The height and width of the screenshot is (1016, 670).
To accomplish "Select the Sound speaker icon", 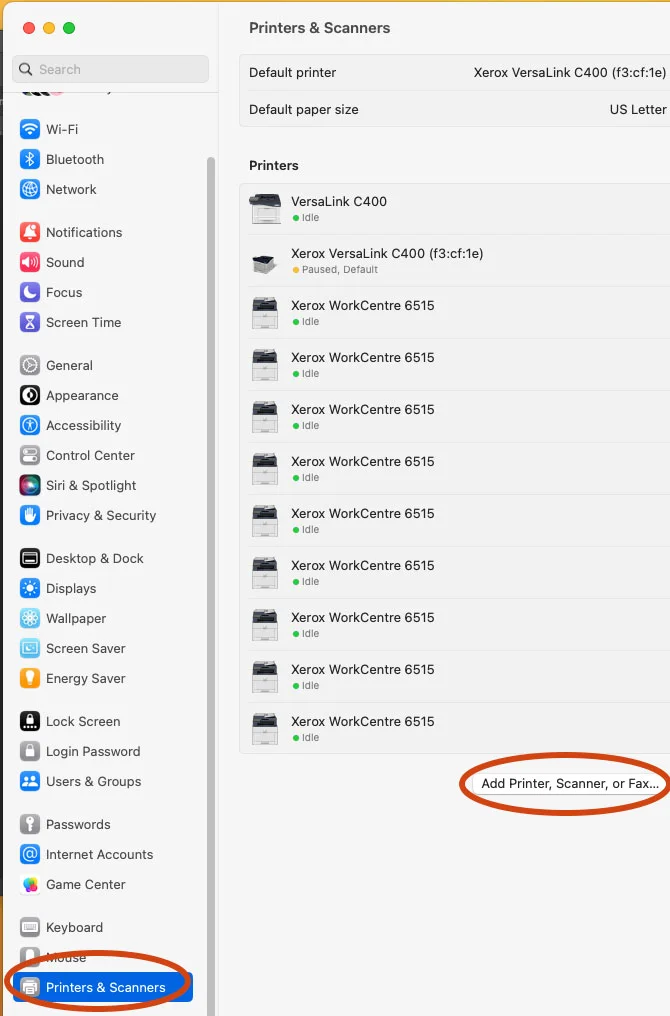I will pos(30,262).
